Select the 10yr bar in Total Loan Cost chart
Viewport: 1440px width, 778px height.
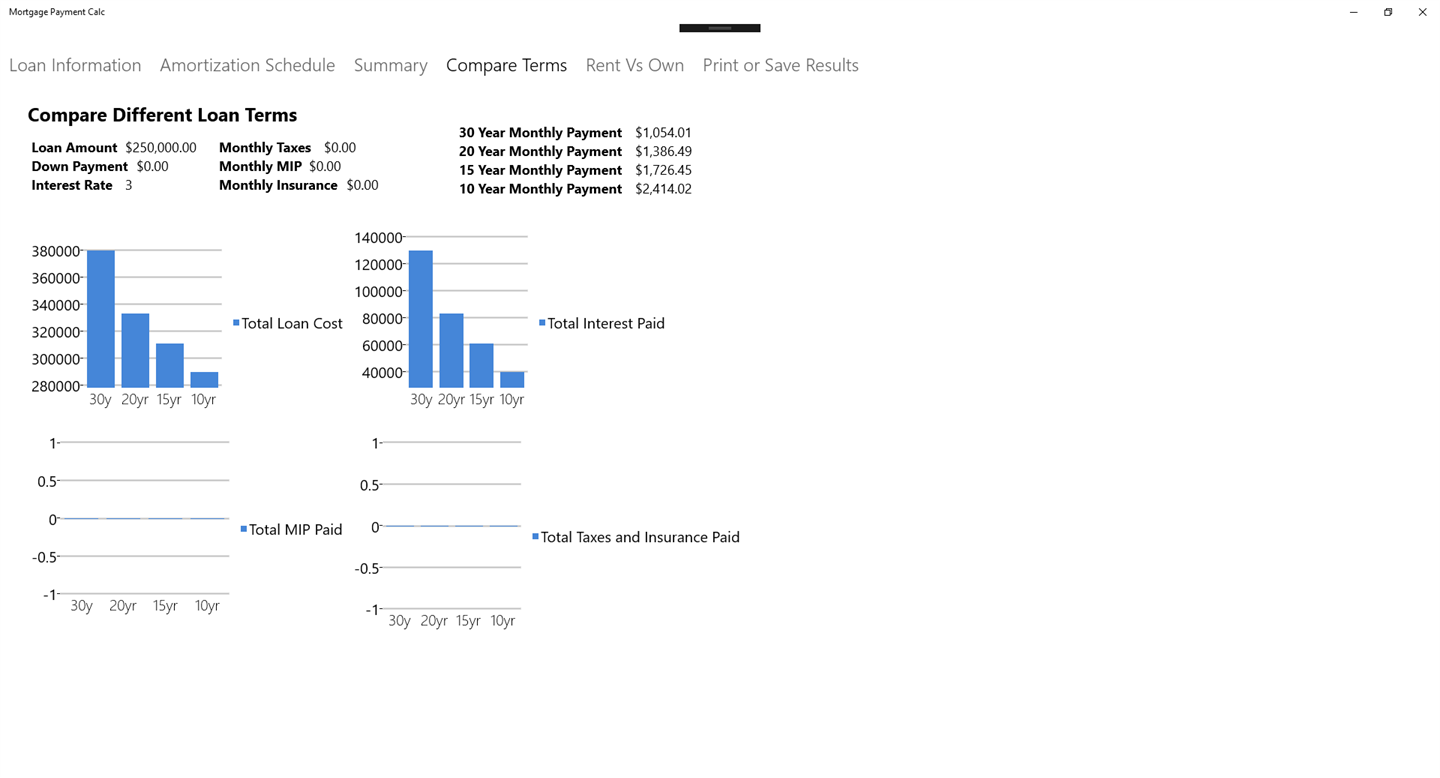point(204,380)
